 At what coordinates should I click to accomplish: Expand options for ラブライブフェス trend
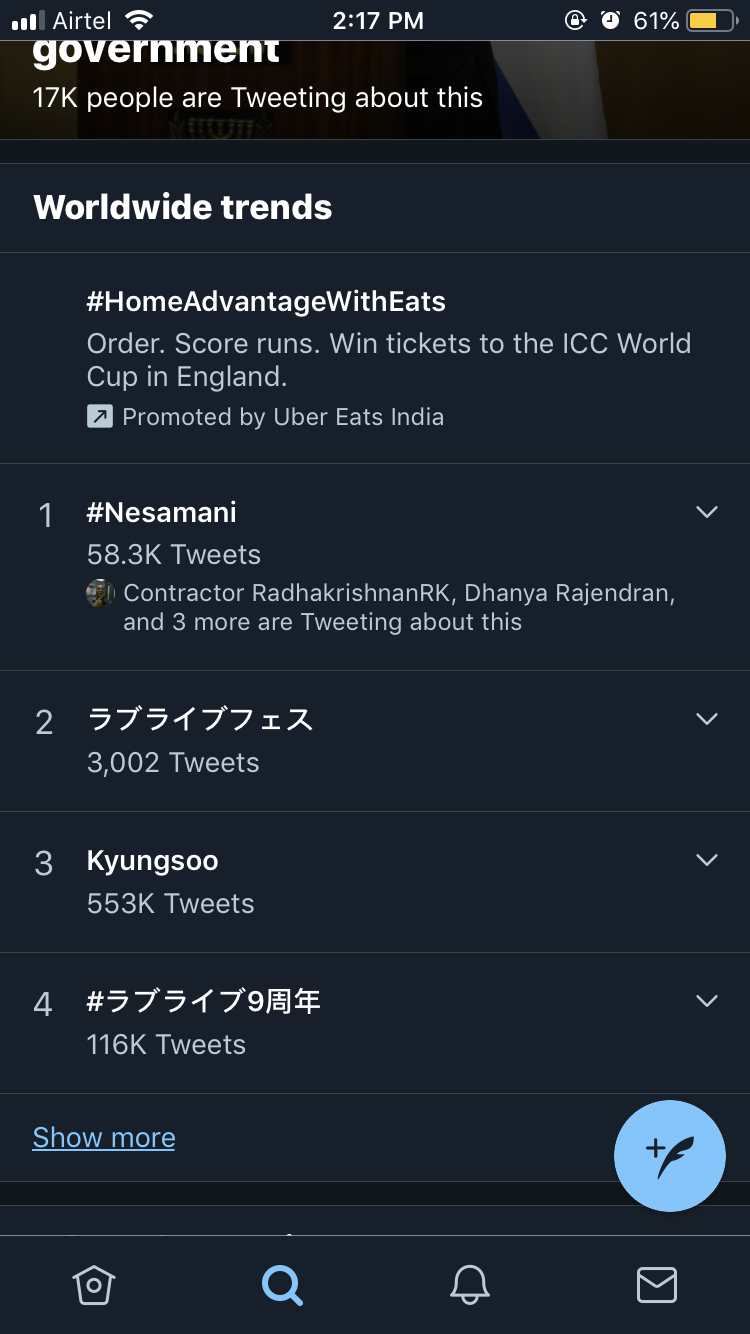(x=707, y=719)
